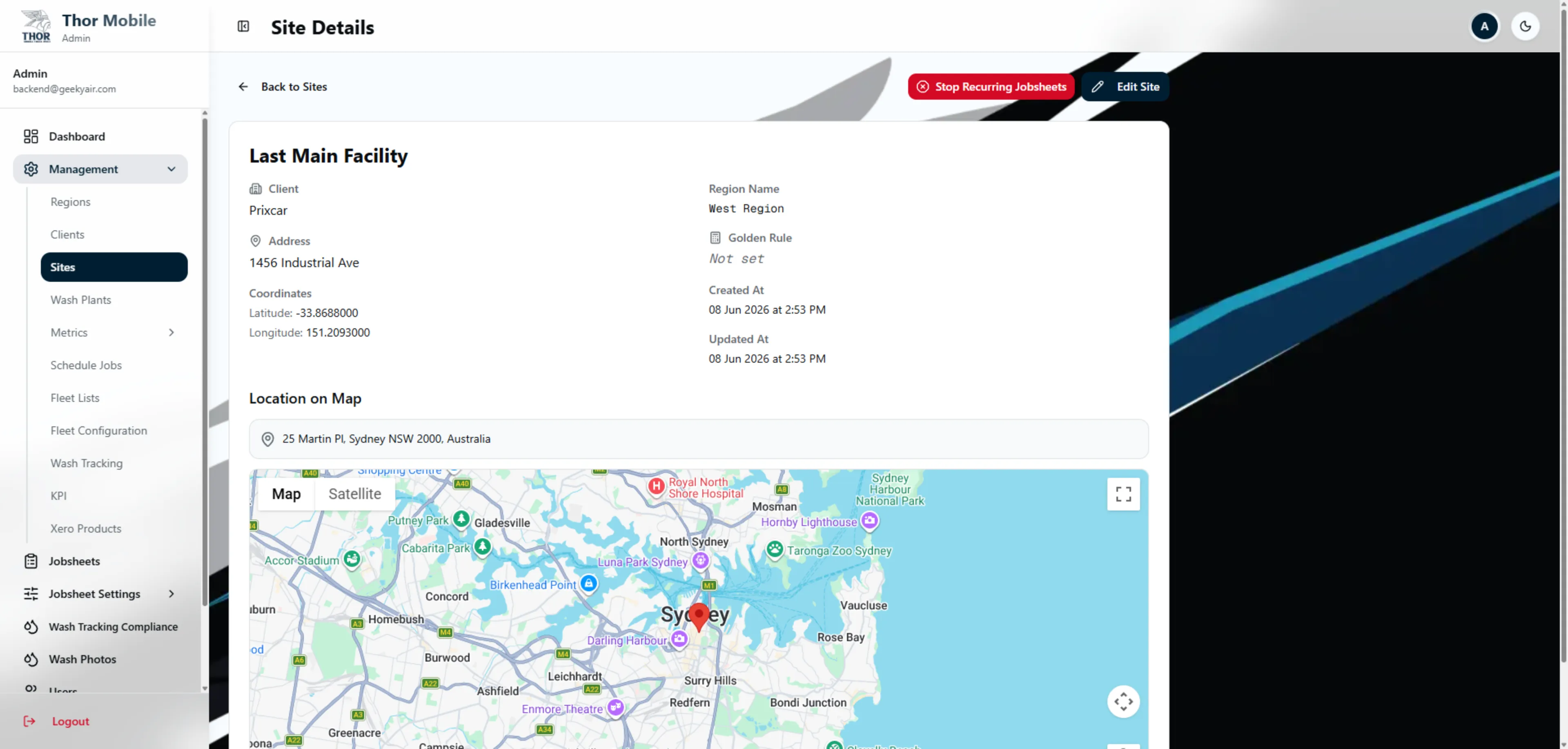Screen dimensions: 1568x749
Task: Click the Dashboard grid icon
Action: [x=31, y=136]
